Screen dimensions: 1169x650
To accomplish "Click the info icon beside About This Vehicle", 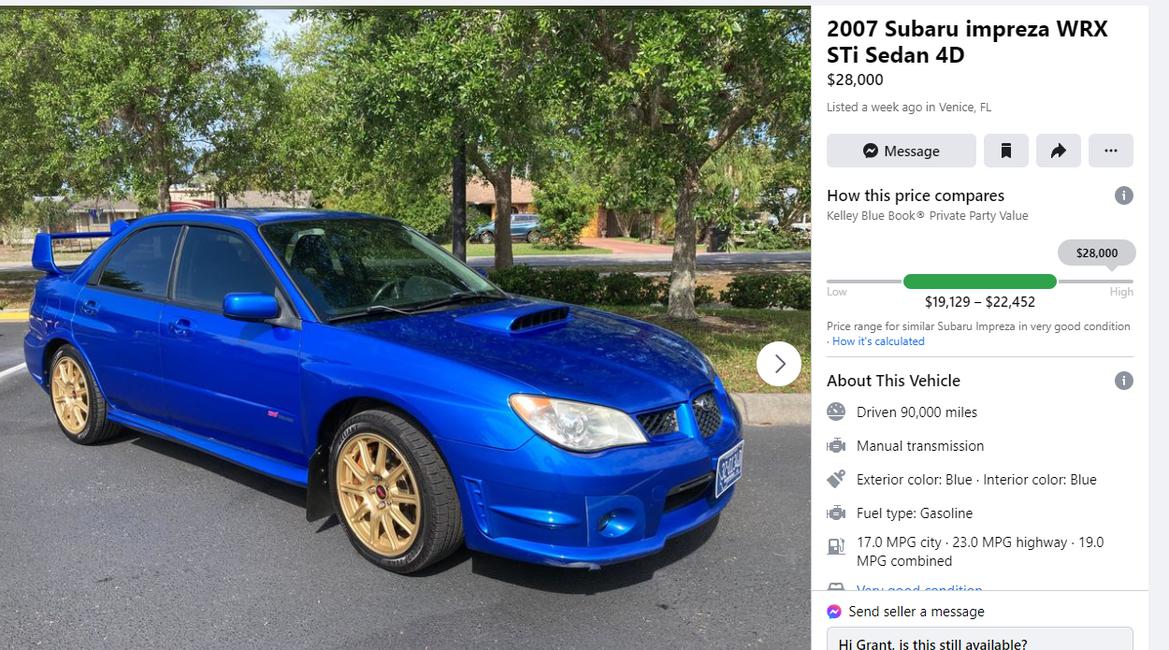I will pyautogui.click(x=1124, y=381).
